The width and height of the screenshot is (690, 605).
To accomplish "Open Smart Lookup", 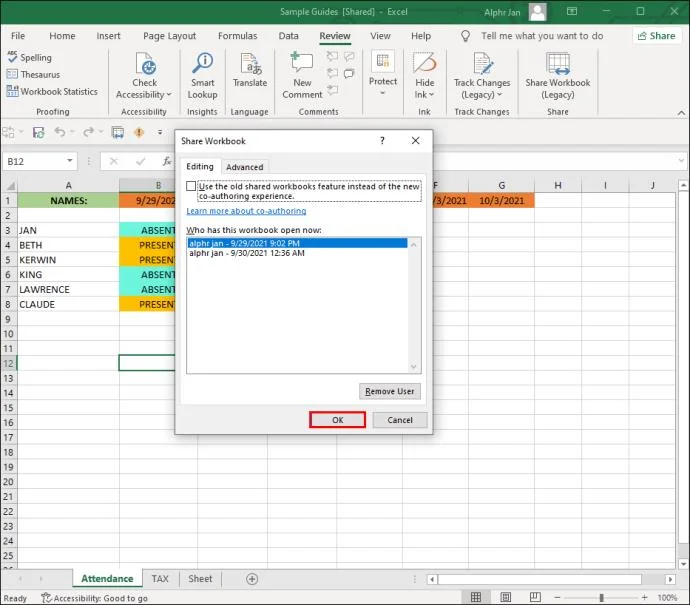I will tap(202, 76).
